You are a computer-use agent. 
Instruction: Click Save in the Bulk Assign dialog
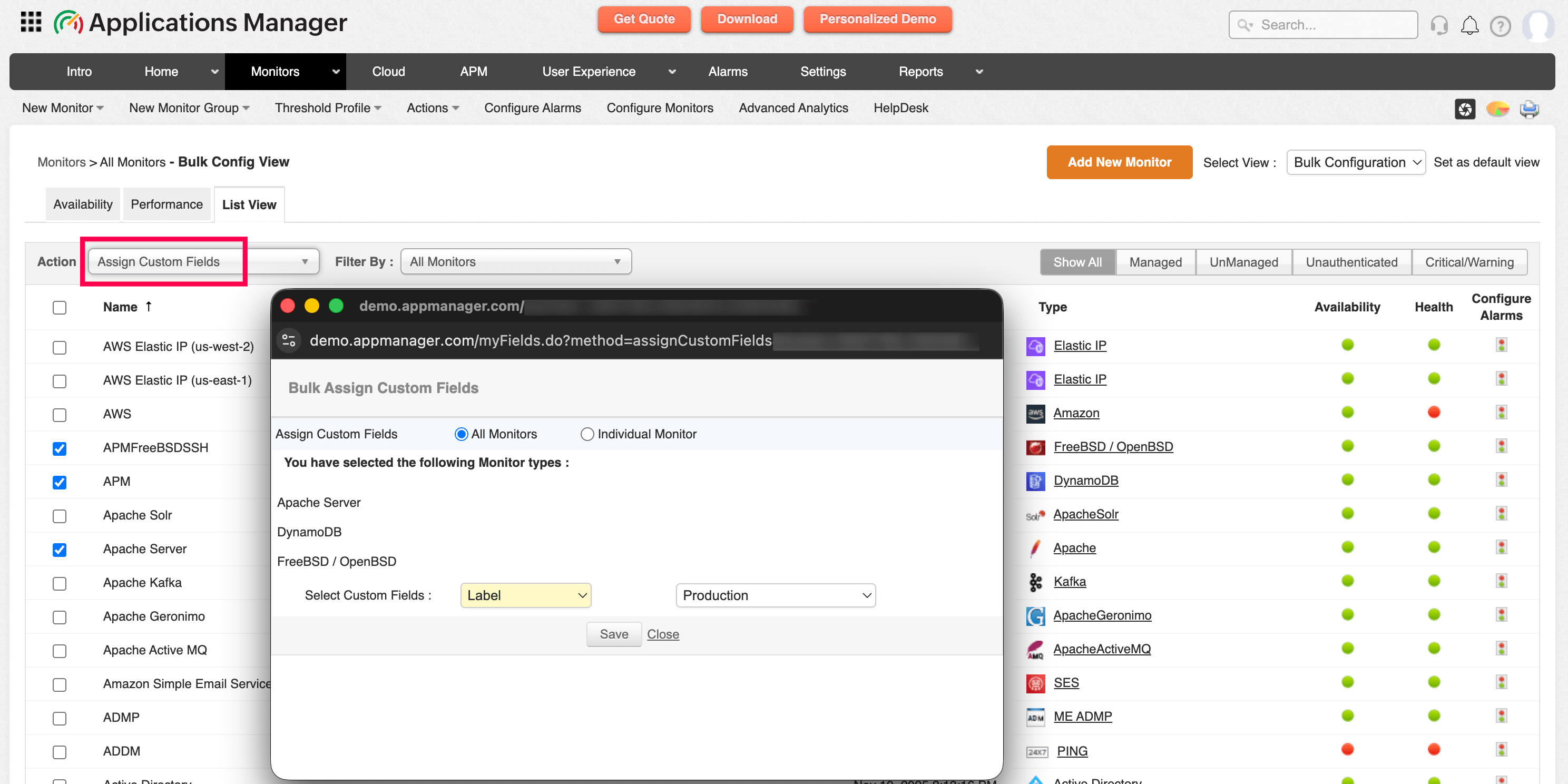coord(614,634)
